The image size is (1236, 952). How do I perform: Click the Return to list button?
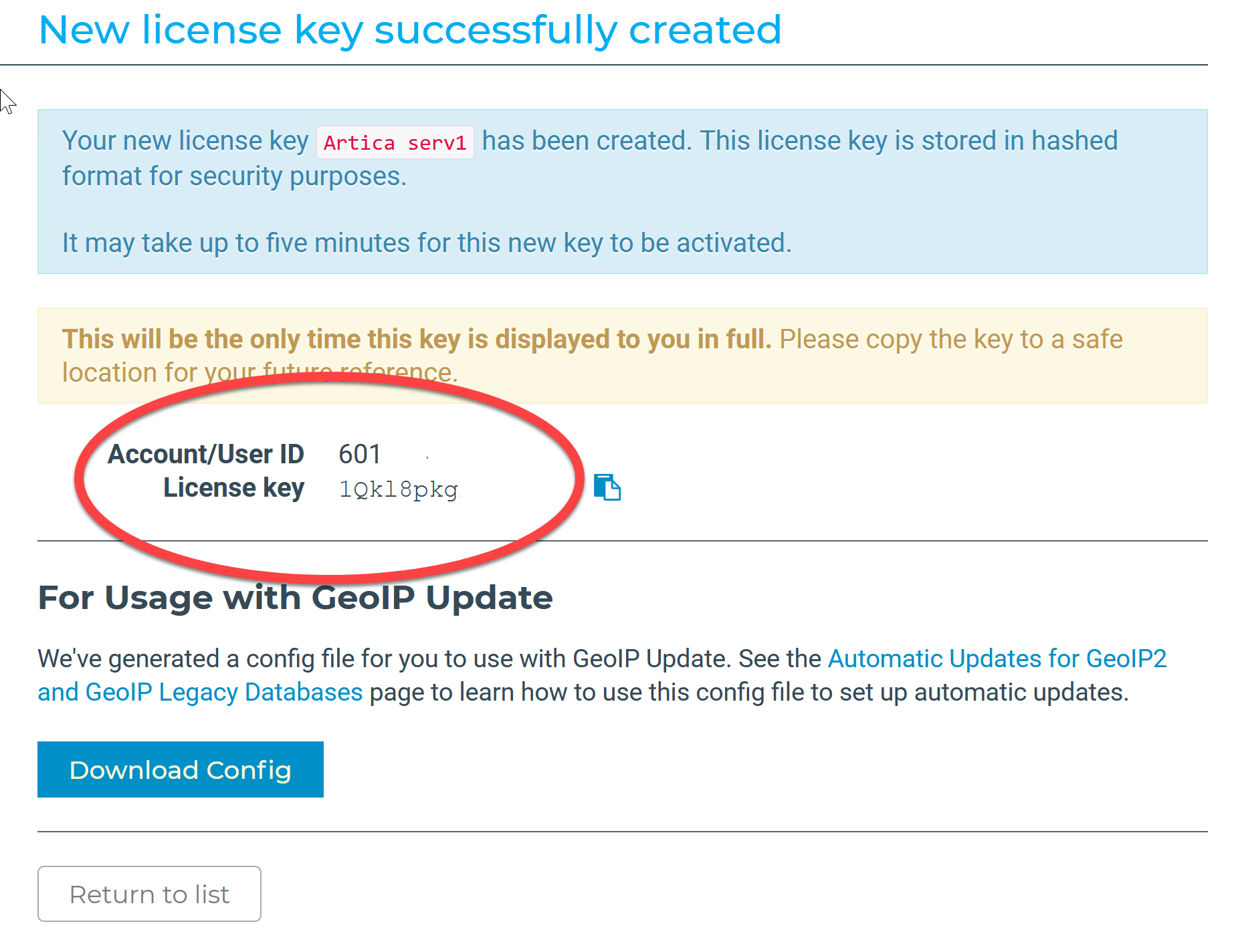tap(149, 894)
